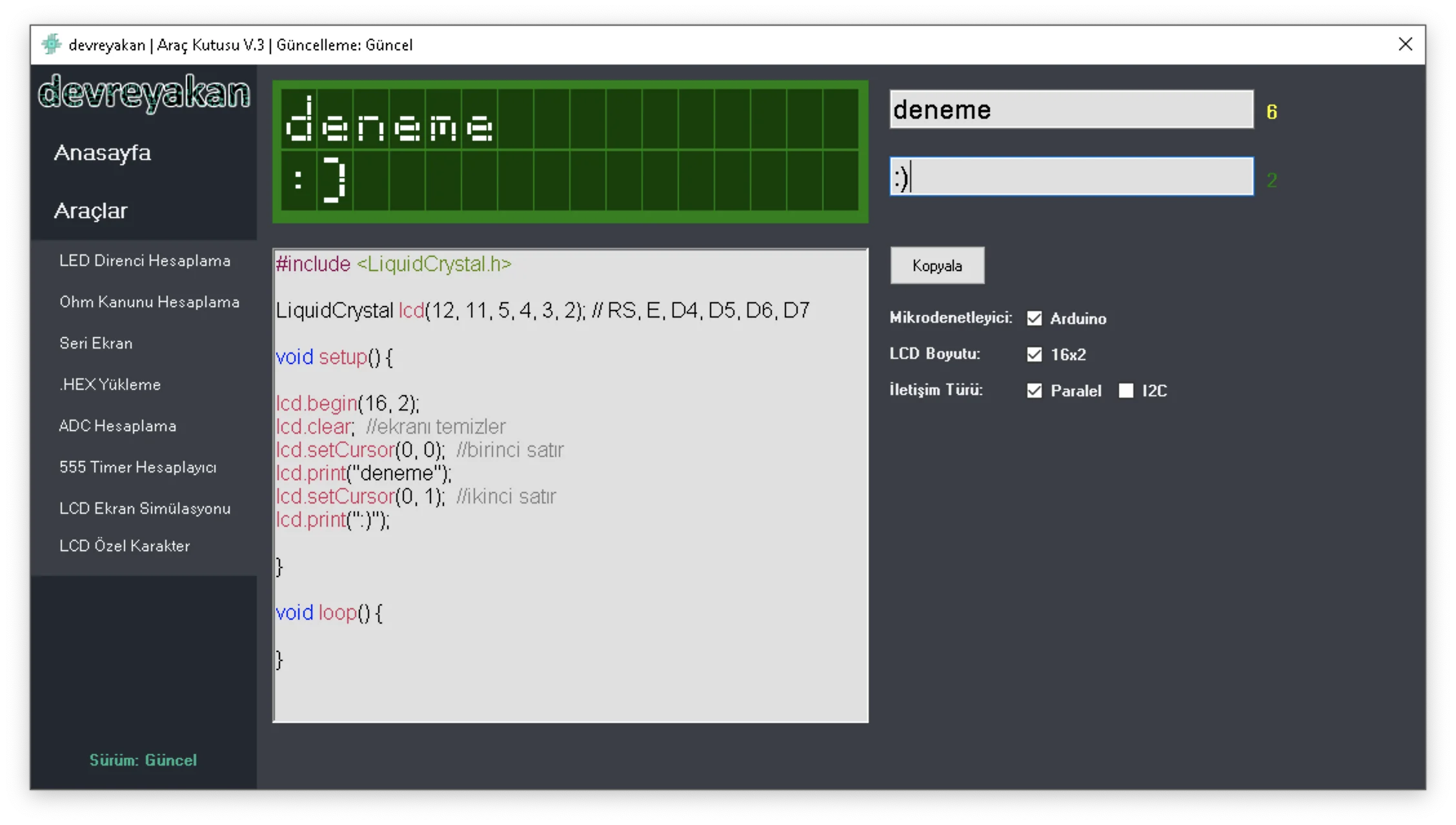Open LCD Özel Karakter tool
This screenshot has width=1456, height=825.
[x=125, y=546]
